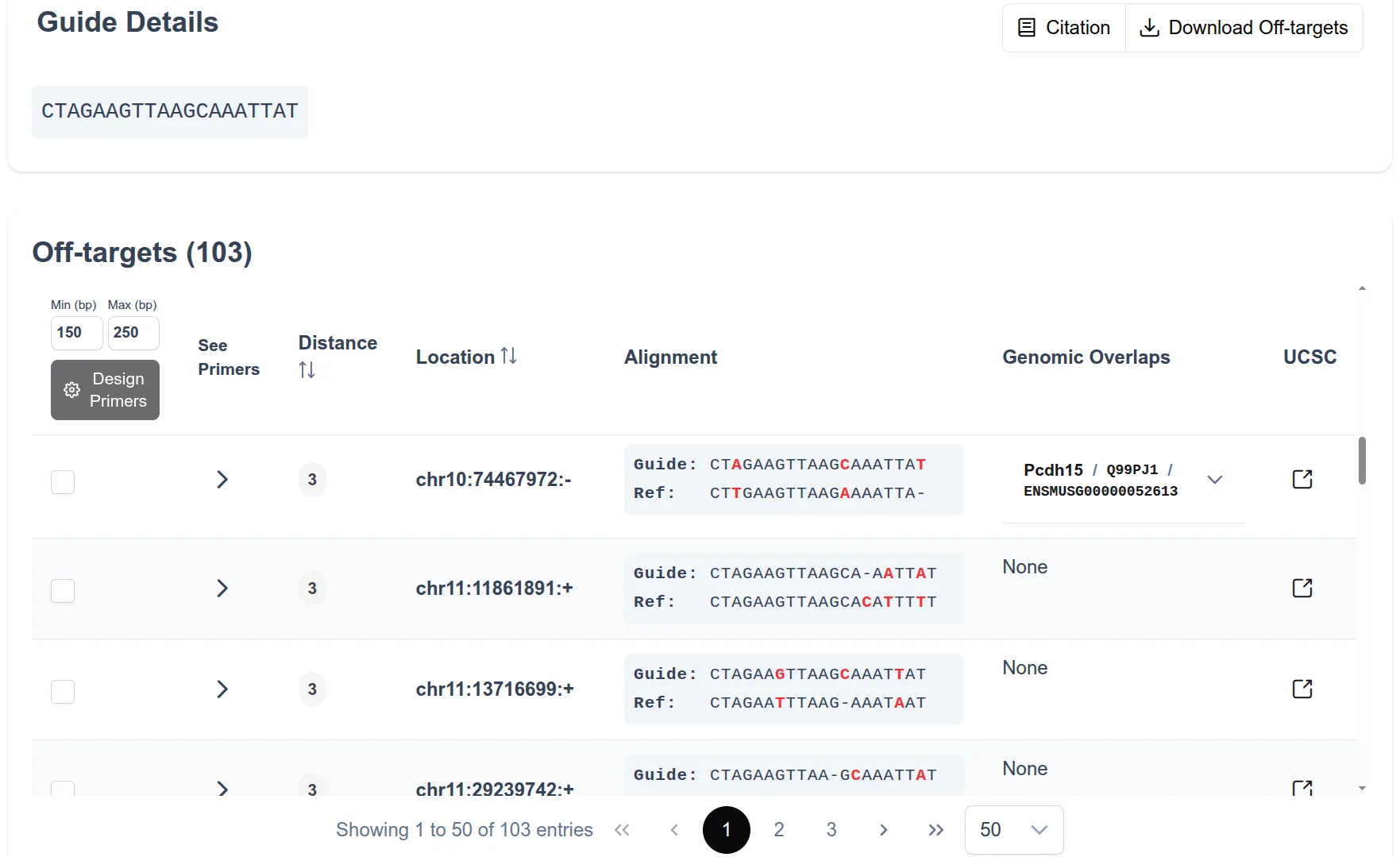1400x857 pixels.
Task: Download Off-targets file
Action: click(x=1244, y=28)
